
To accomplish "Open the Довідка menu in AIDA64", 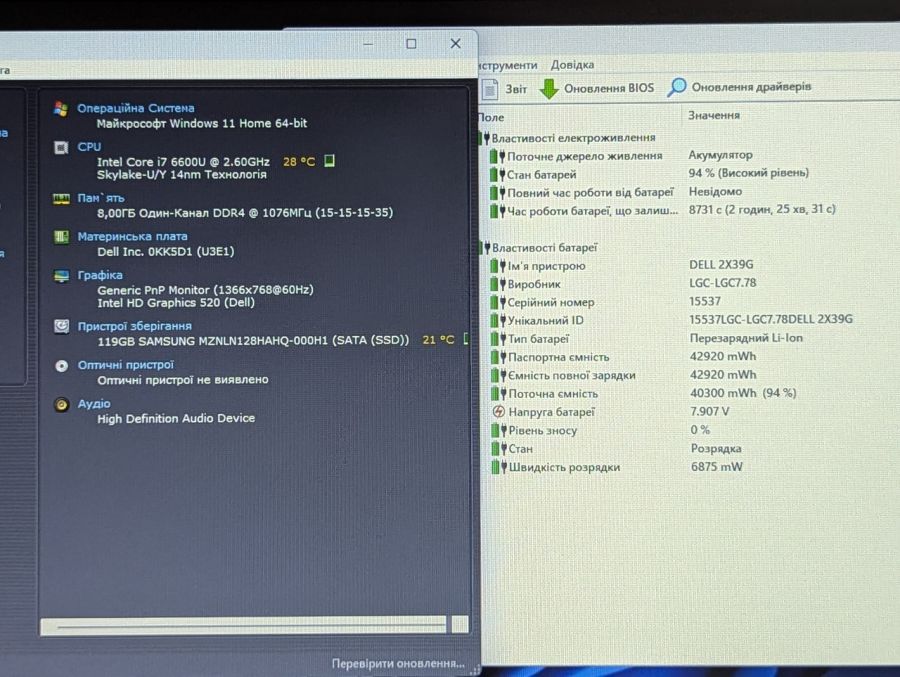I will pos(572,65).
